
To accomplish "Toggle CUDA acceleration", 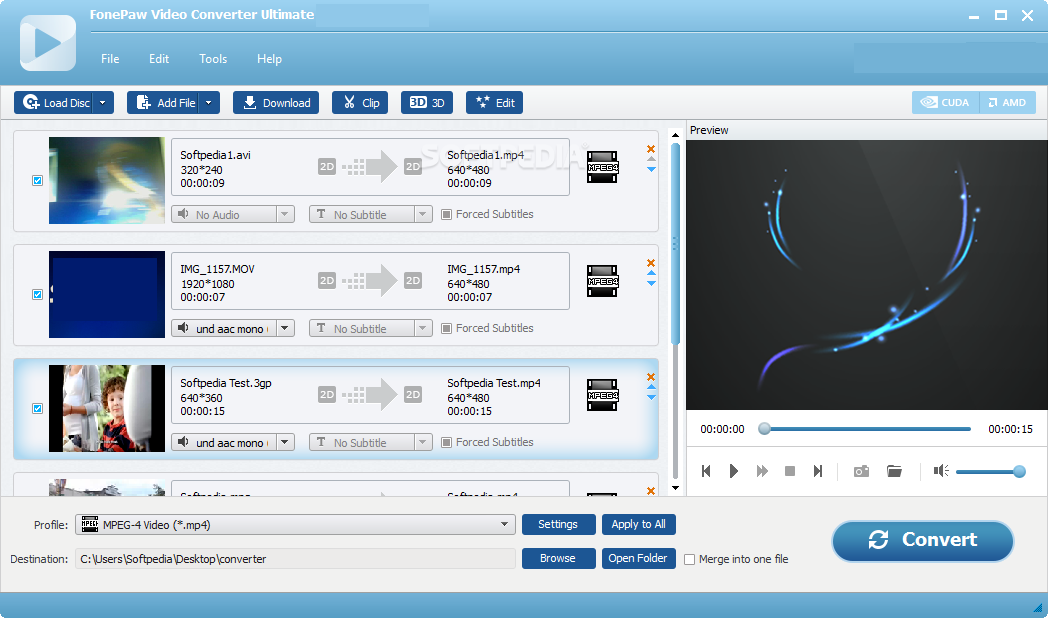I will 945,103.
